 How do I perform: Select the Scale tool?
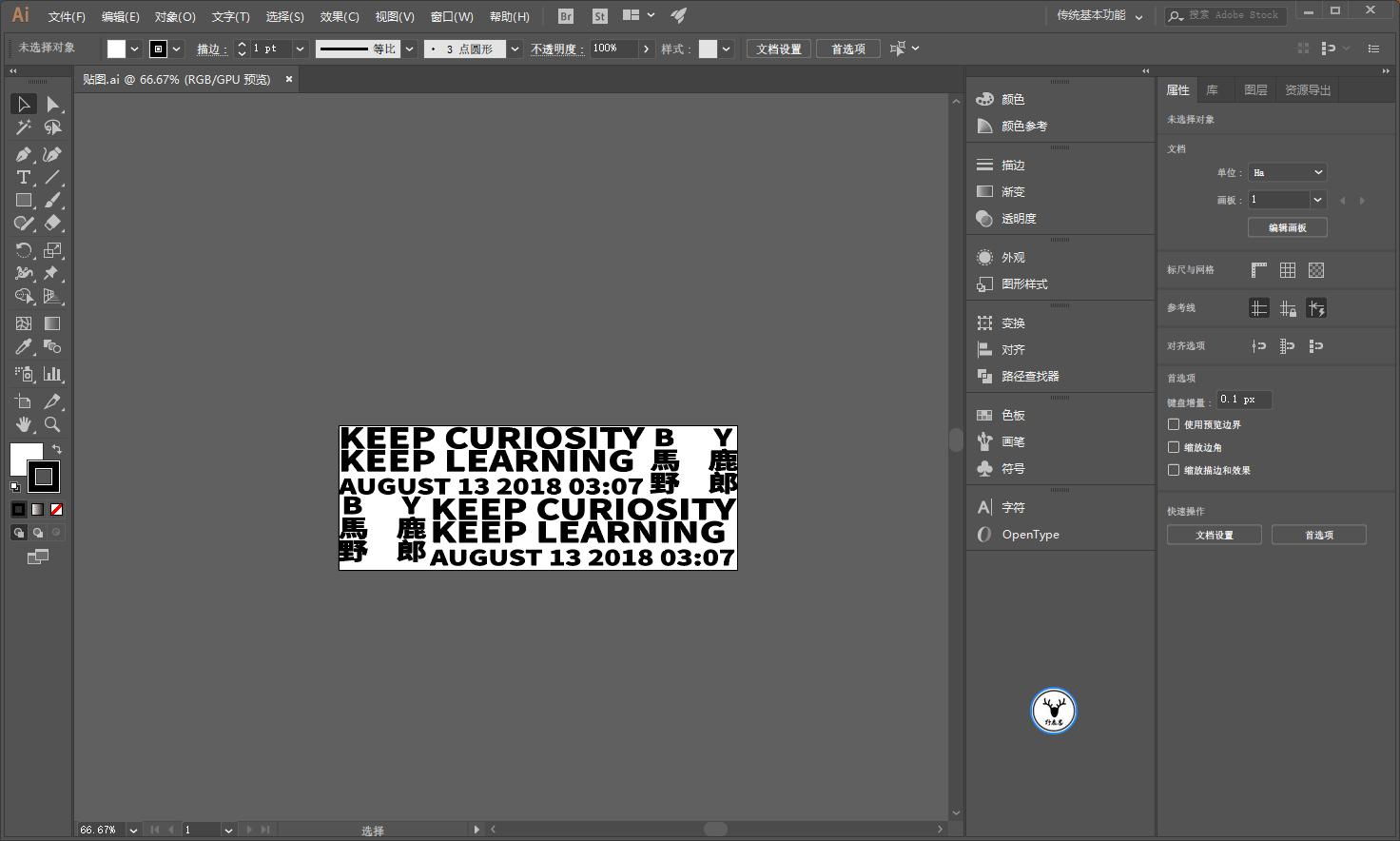click(x=52, y=250)
